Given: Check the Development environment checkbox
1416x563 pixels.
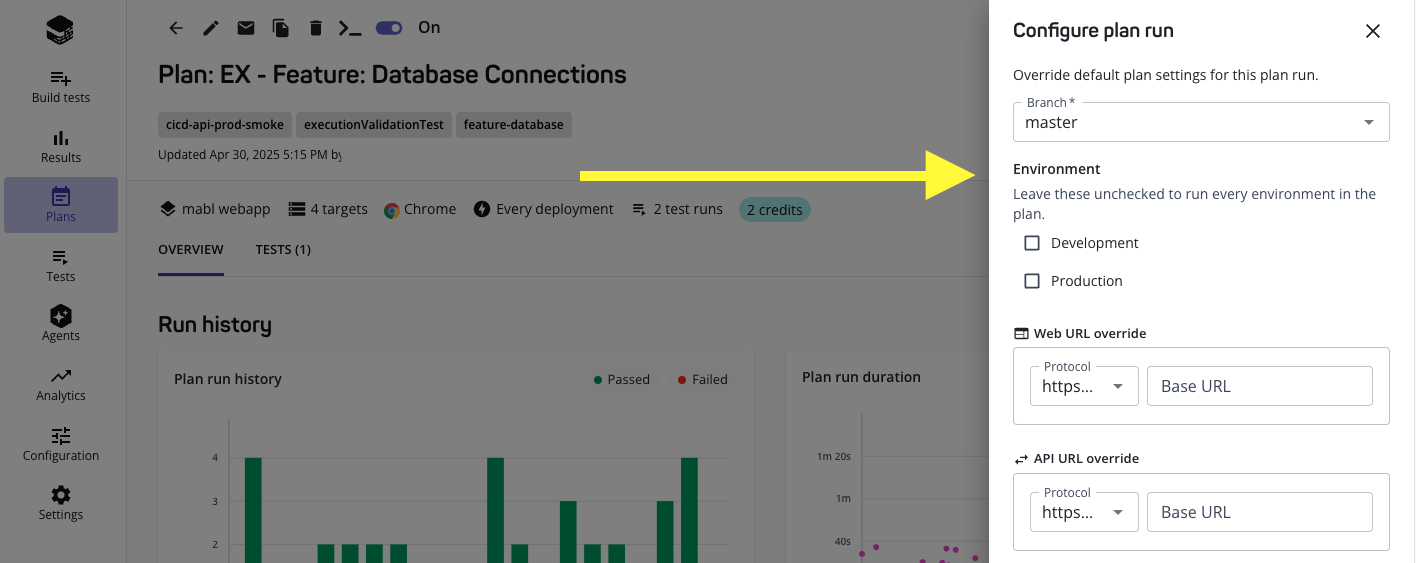Looking at the screenshot, I should tap(1032, 243).
